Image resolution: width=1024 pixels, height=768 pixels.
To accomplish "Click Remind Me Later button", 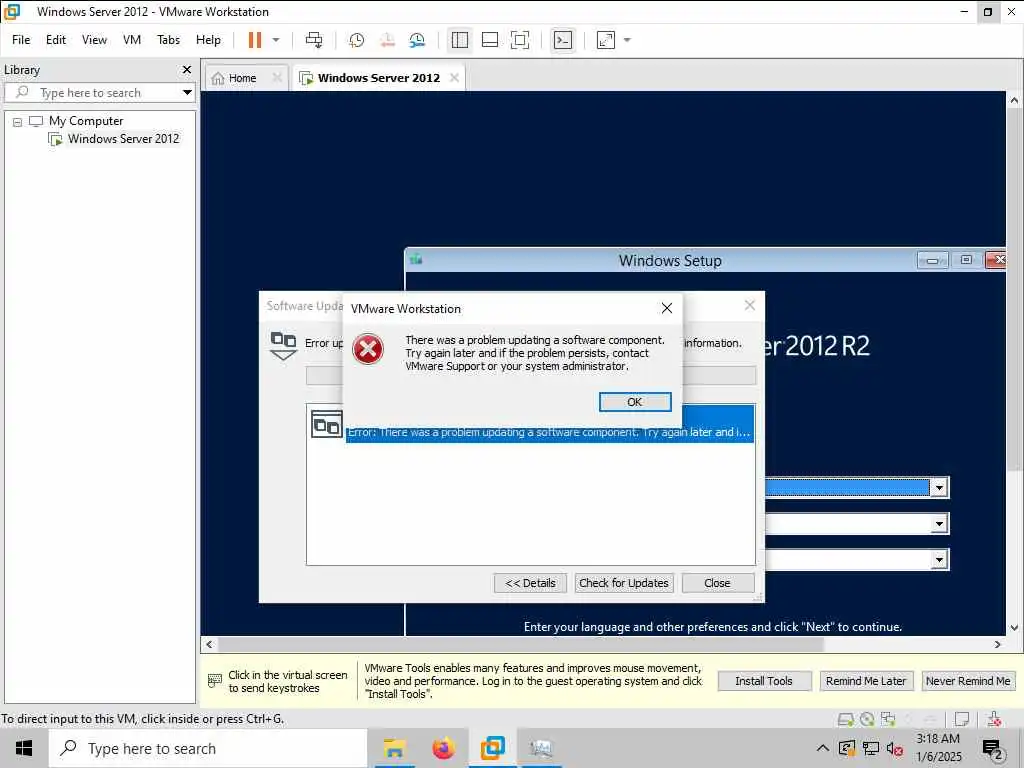I will (866, 681).
